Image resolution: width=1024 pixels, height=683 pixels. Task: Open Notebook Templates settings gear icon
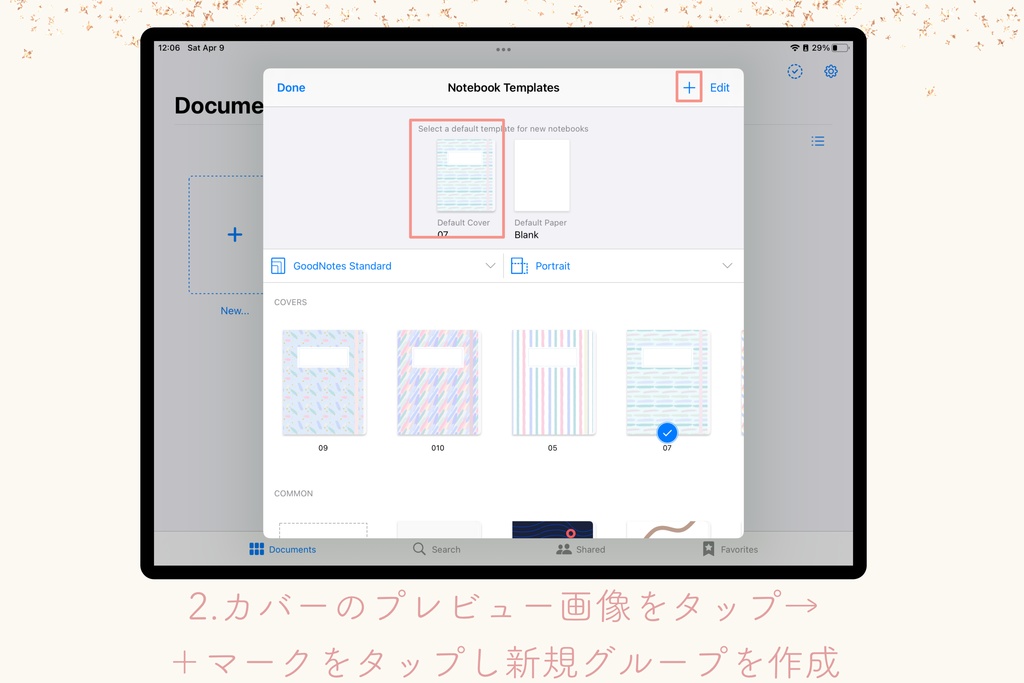[830, 71]
